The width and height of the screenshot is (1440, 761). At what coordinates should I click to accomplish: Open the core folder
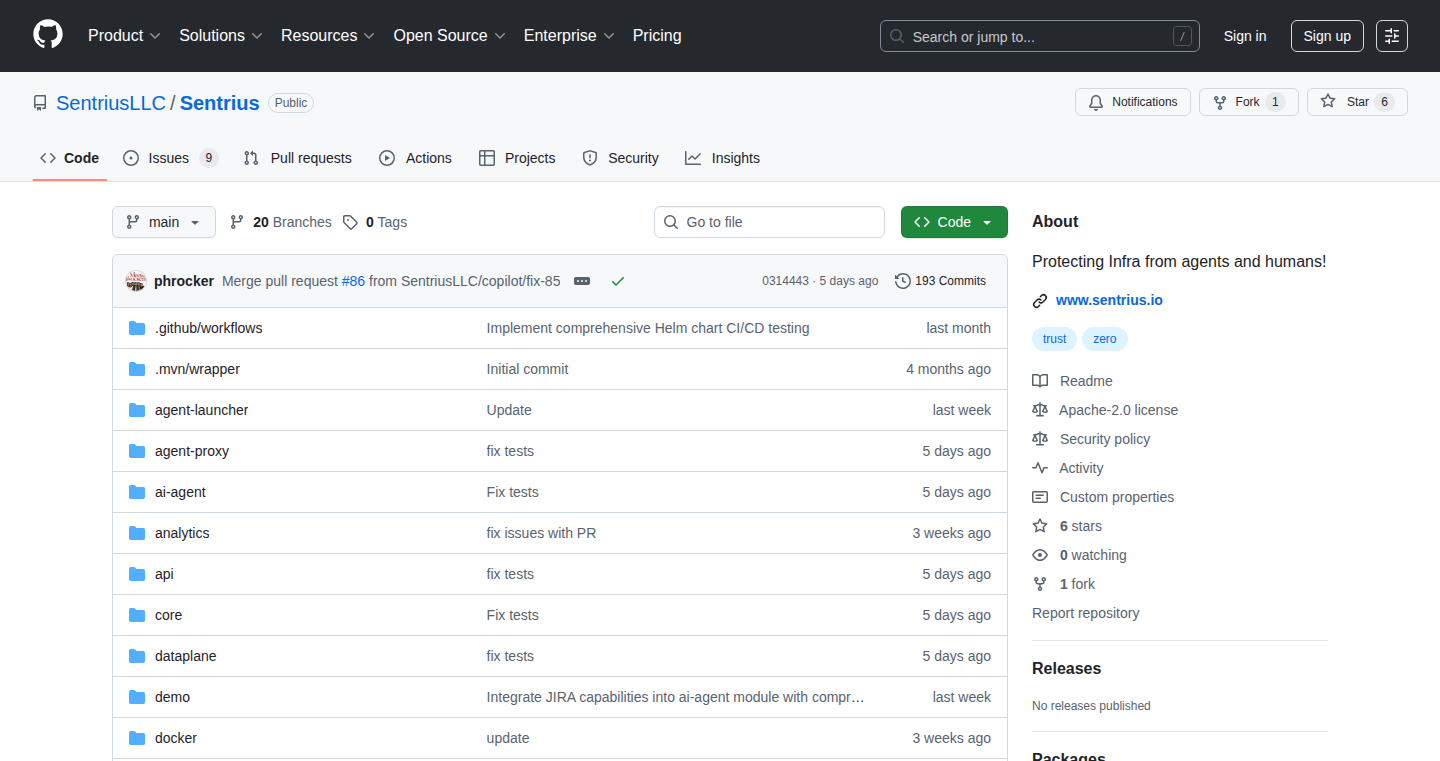(x=168, y=615)
